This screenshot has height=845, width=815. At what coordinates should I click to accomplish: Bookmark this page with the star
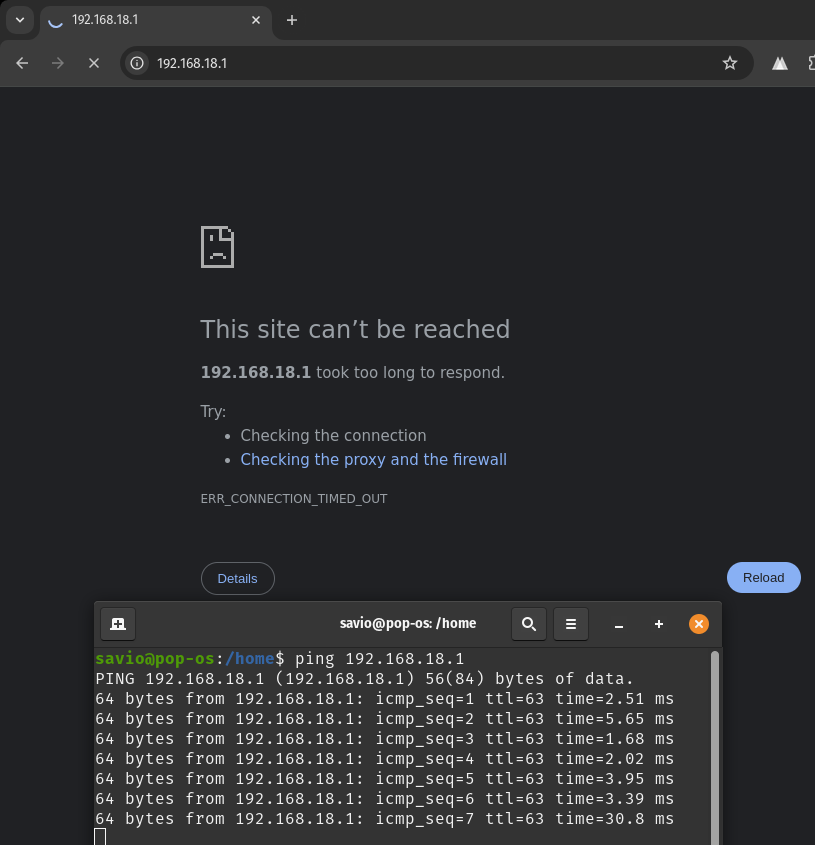point(729,63)
